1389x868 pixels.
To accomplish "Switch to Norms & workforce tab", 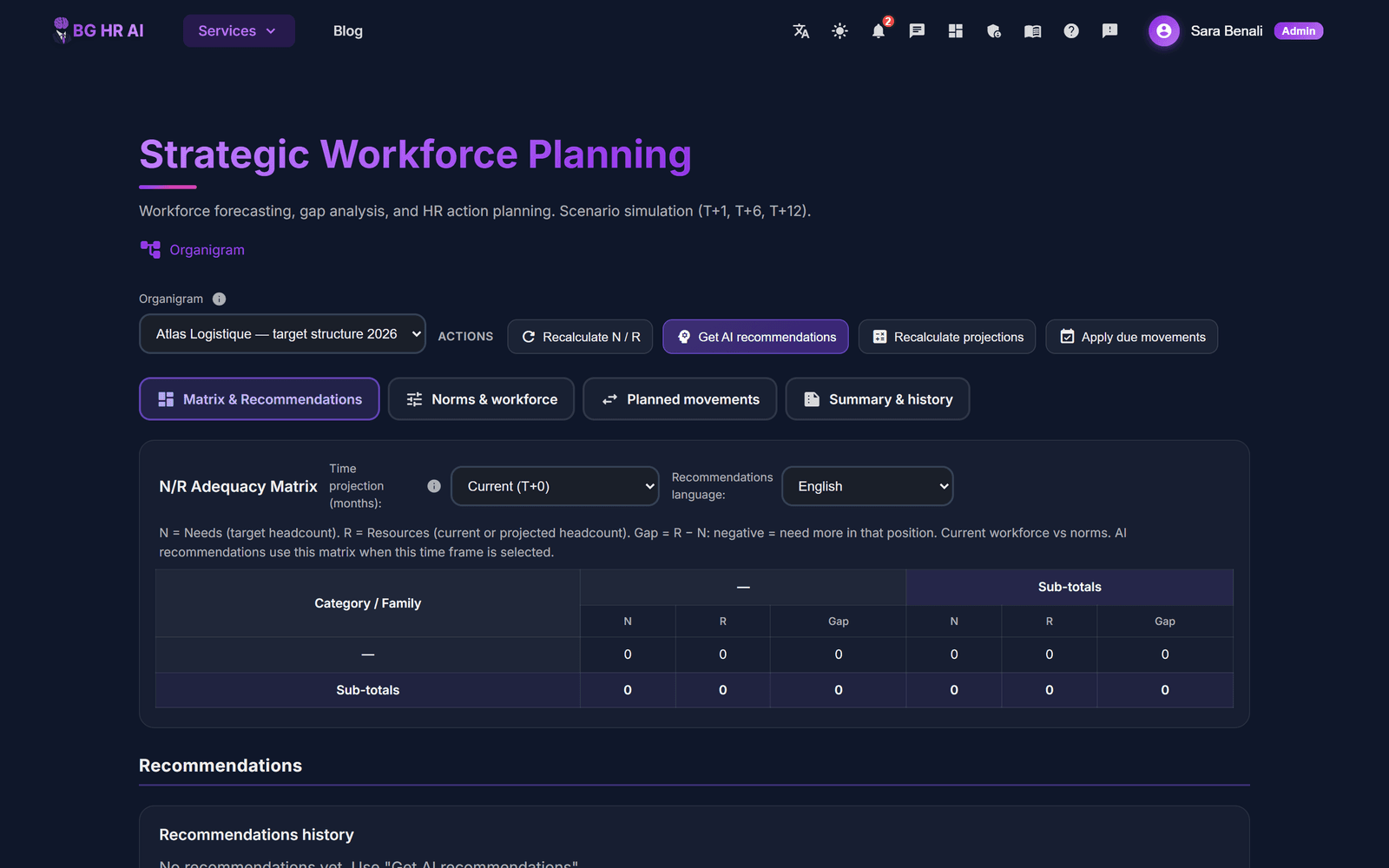I will pyautogui.click(x=481, y=399).
